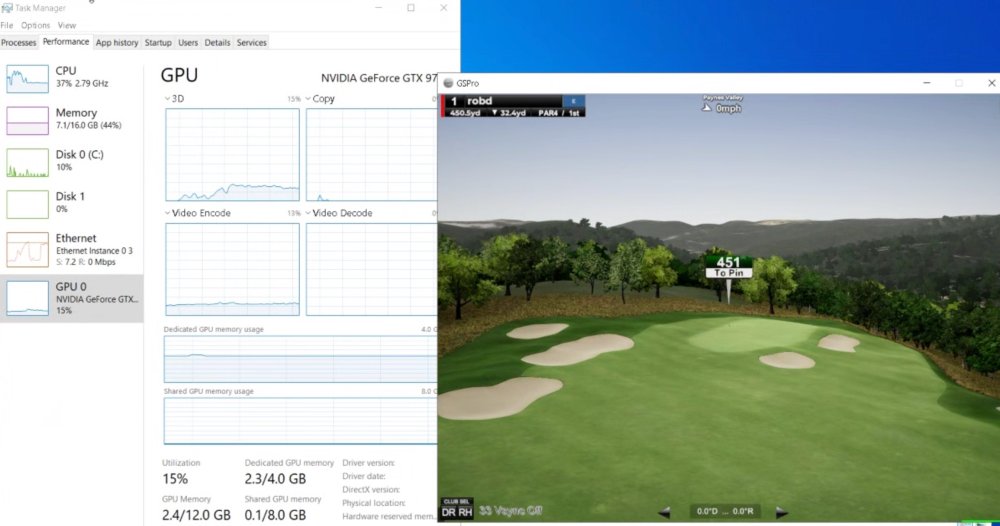1000x526 pixels.
Task: Click the DR club selection button
Action: (x=448, y=512)
